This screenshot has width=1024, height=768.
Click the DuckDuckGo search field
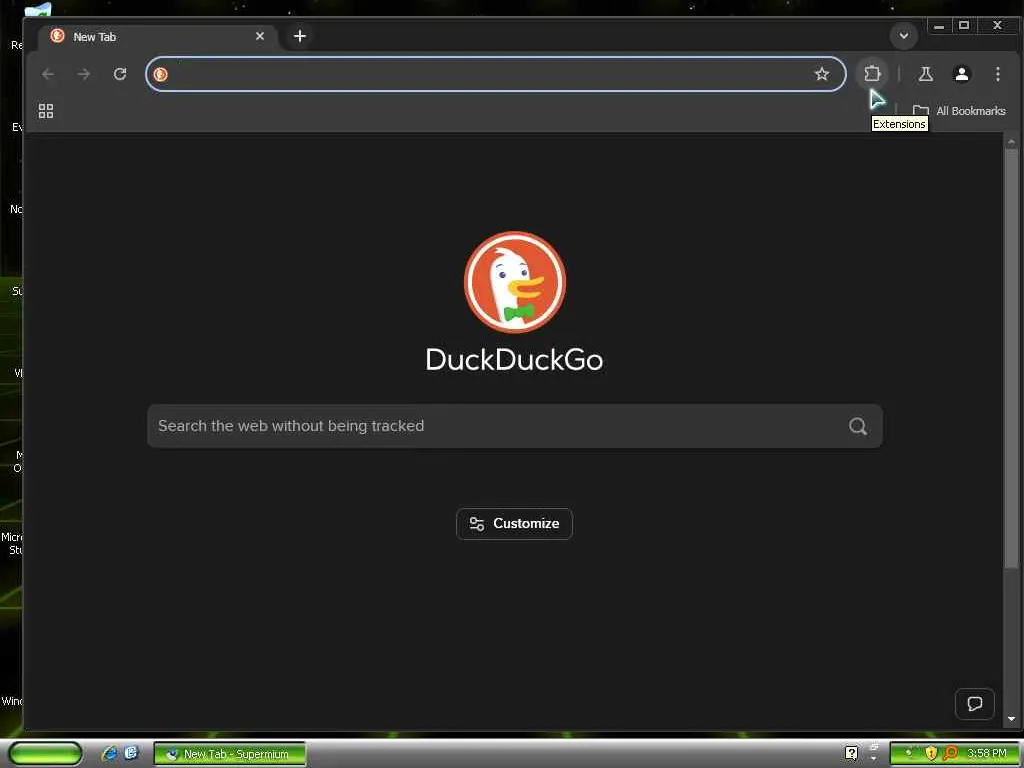pyautogui.click(x=515, y=426)
